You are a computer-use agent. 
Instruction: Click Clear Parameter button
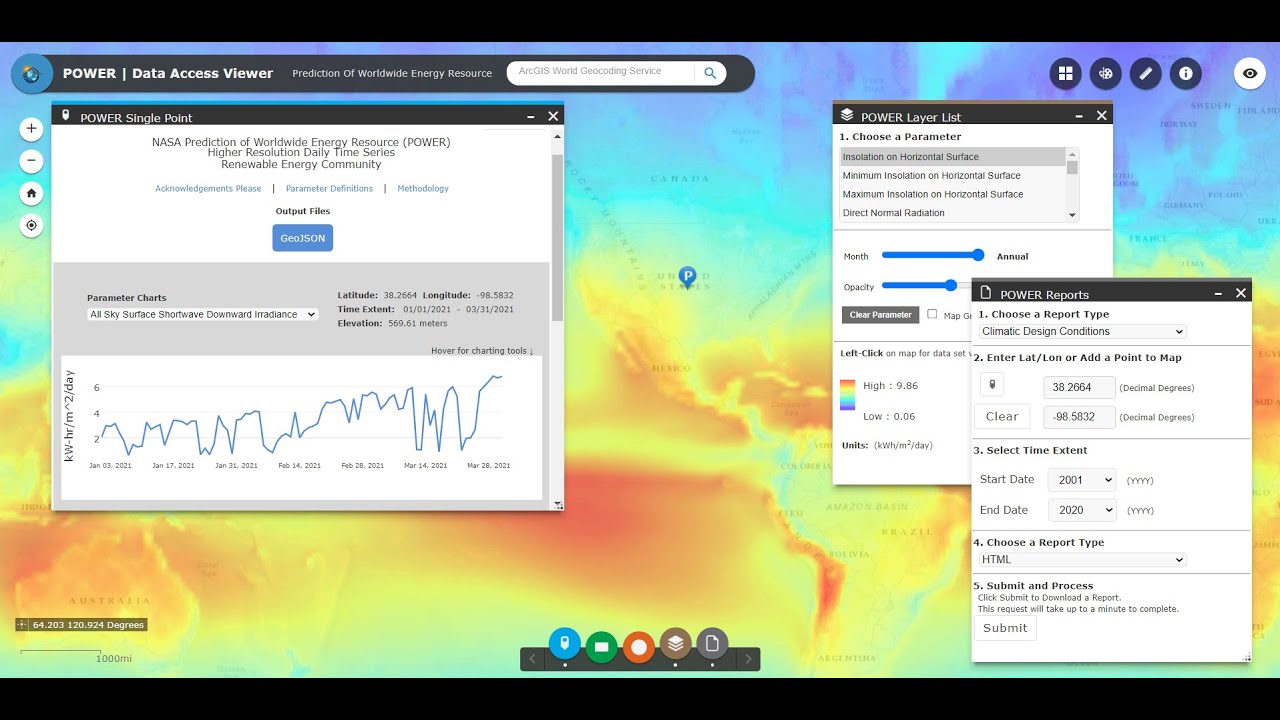click(x=880, y=315)
